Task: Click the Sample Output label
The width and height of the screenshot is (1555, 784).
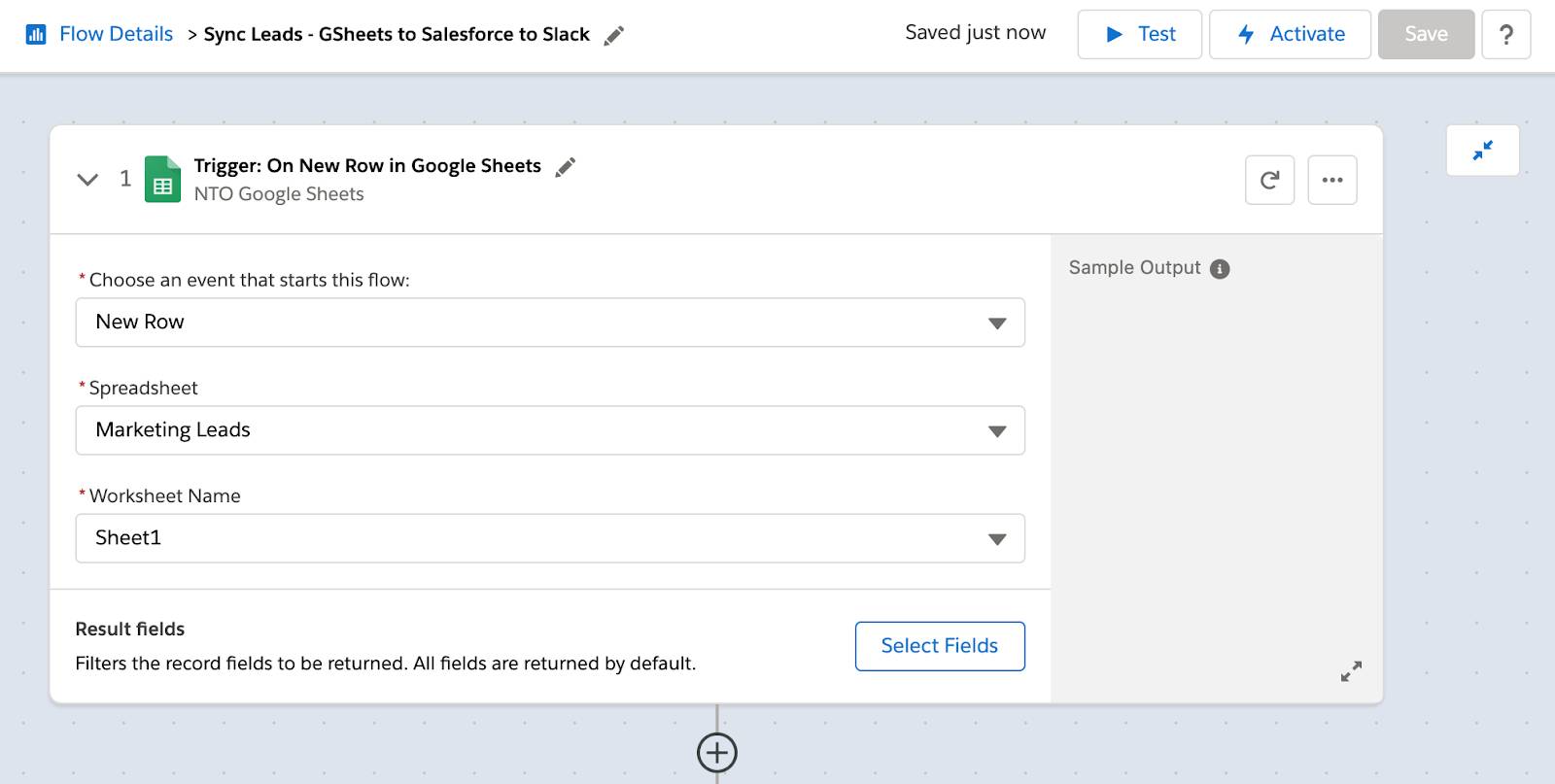Action: click(1134, 267)
